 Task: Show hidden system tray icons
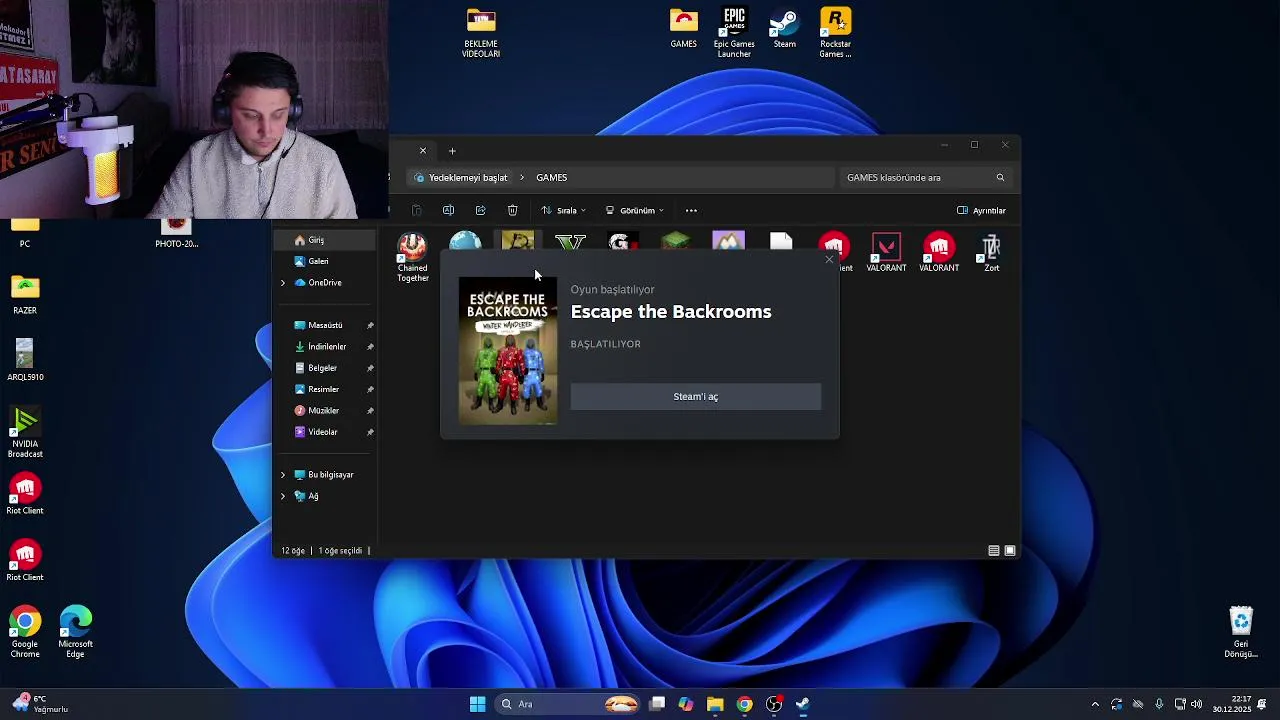pos(1095,704)
